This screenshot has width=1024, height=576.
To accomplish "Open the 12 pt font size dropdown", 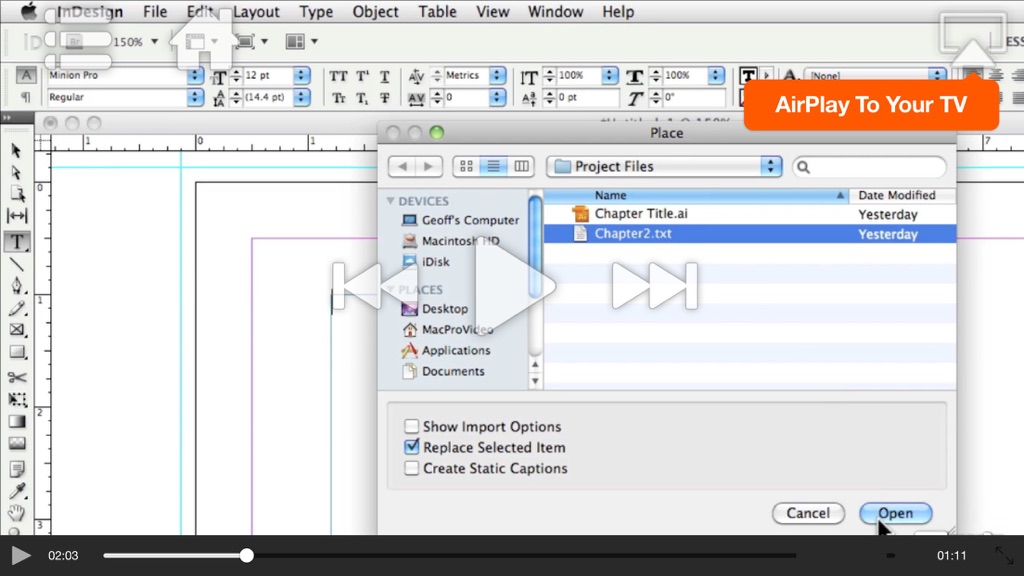I will tap(301, 76).
